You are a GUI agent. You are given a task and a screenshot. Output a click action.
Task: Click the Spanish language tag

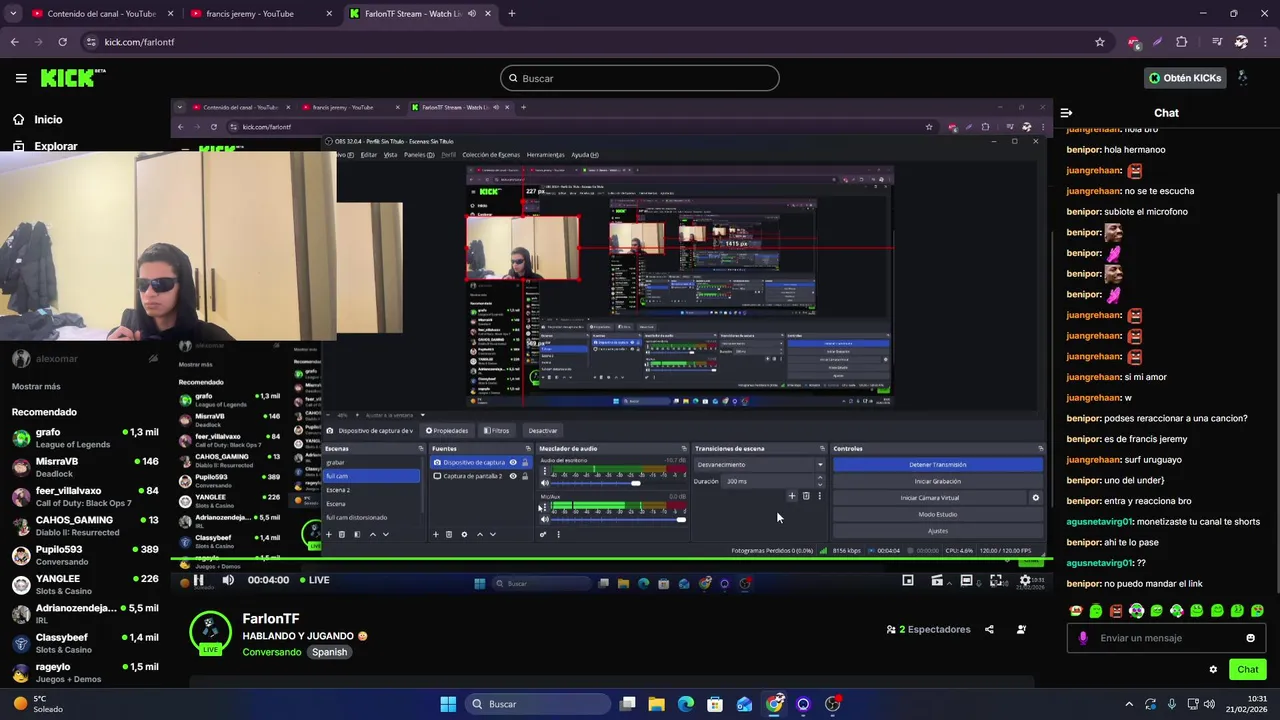[x=329, y=652]
